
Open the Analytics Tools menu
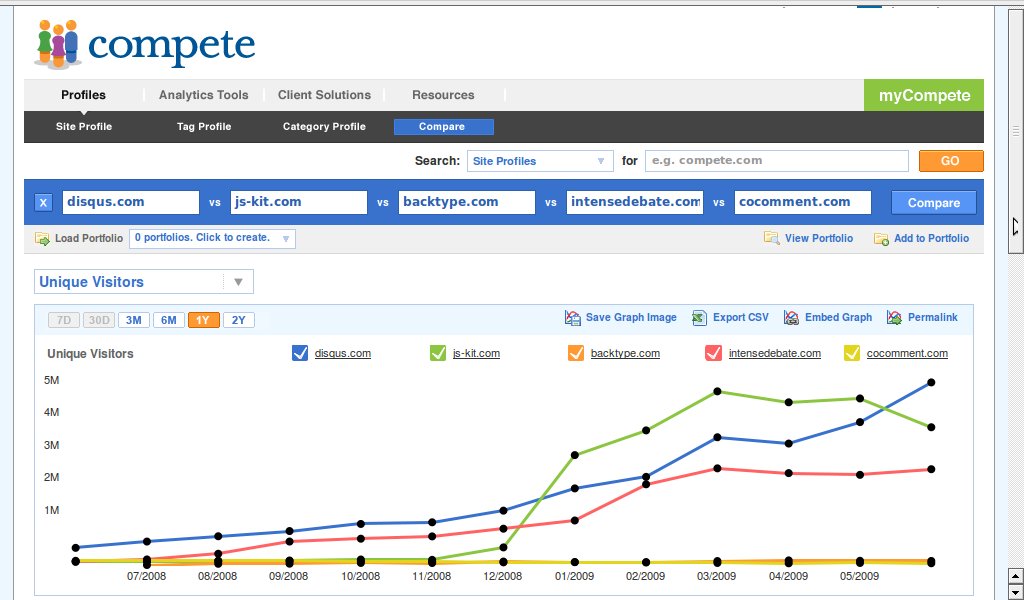click(x=204, y=95)
